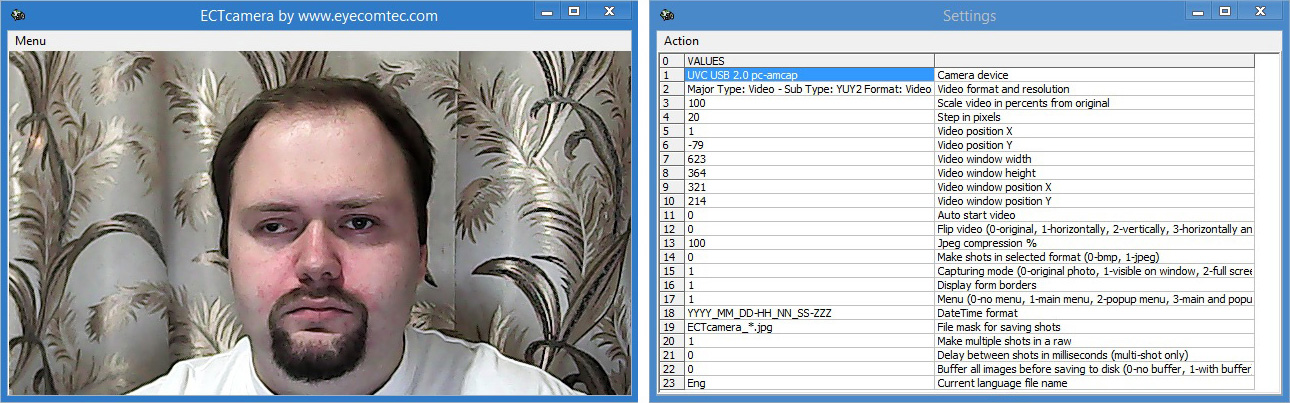
Task: Select the '364' Video window height value
Action: (x=809, y=173)
